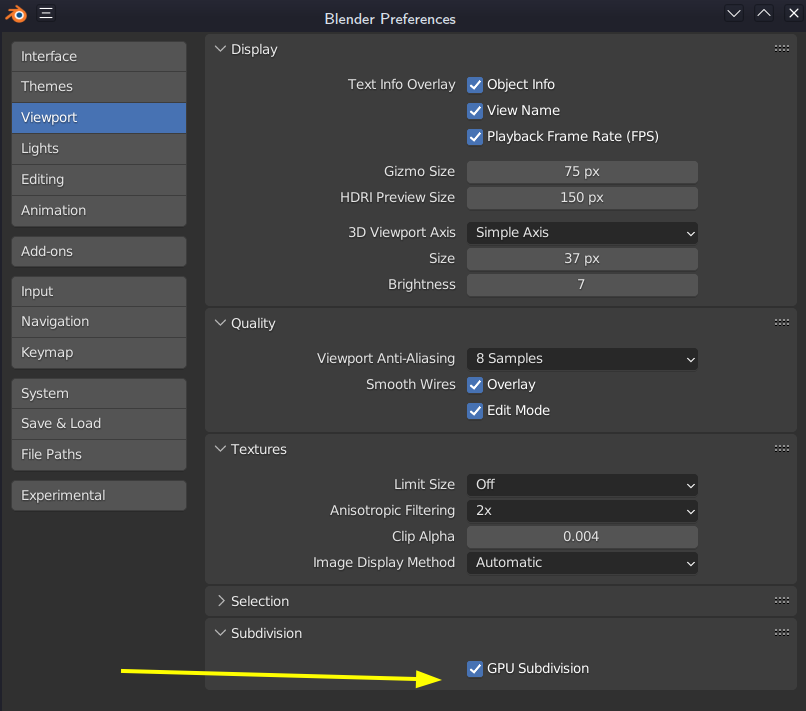Viewport: 806px width, 711px height.
Task: Switch to the Themes tab
Action: [x=99, y=86]
